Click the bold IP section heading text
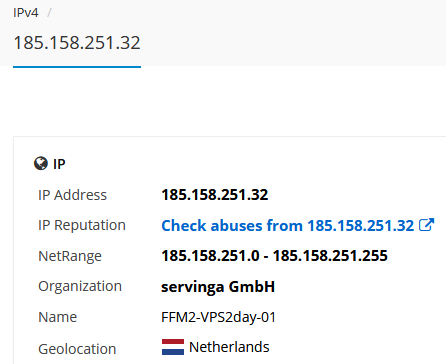The image size is (446, 364). pos(59,164)
